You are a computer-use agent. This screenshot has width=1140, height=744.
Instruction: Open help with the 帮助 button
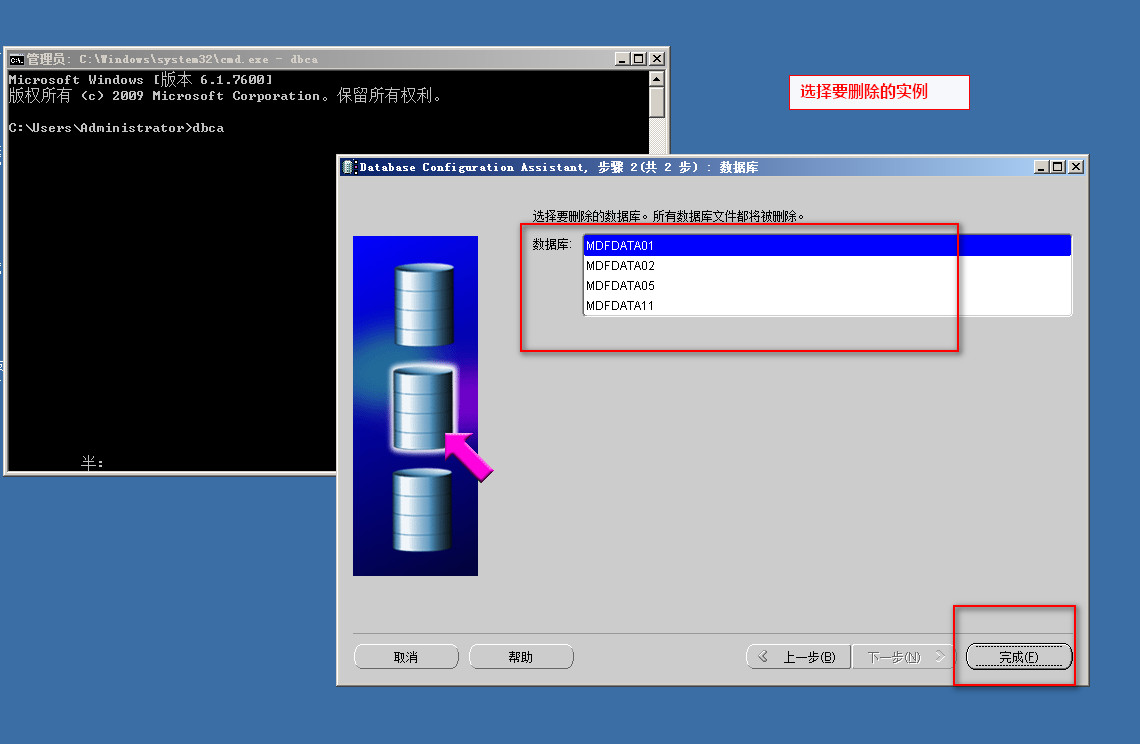[521, 657]
